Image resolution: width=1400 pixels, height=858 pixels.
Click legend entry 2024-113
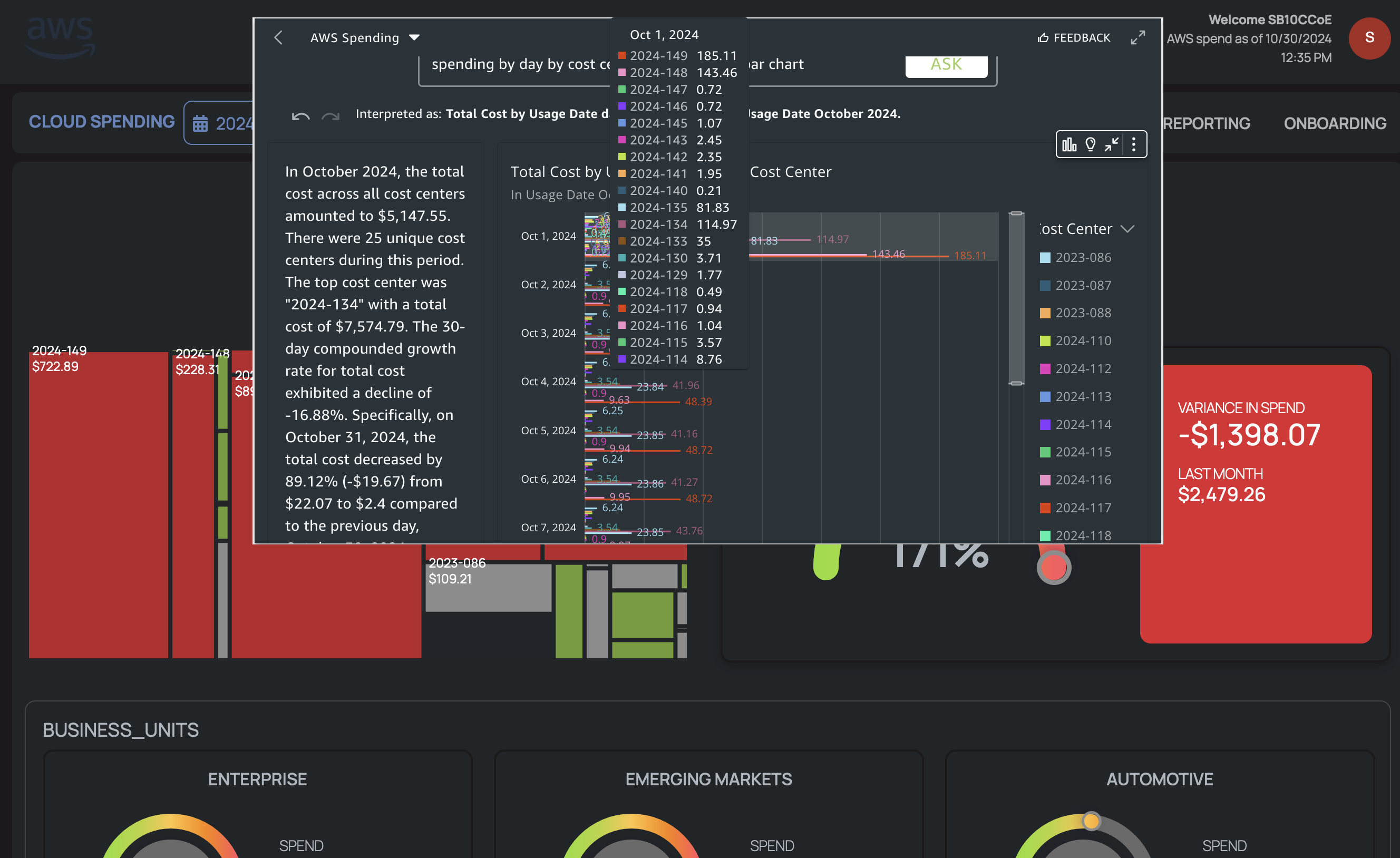click(x=1076, y=396)
